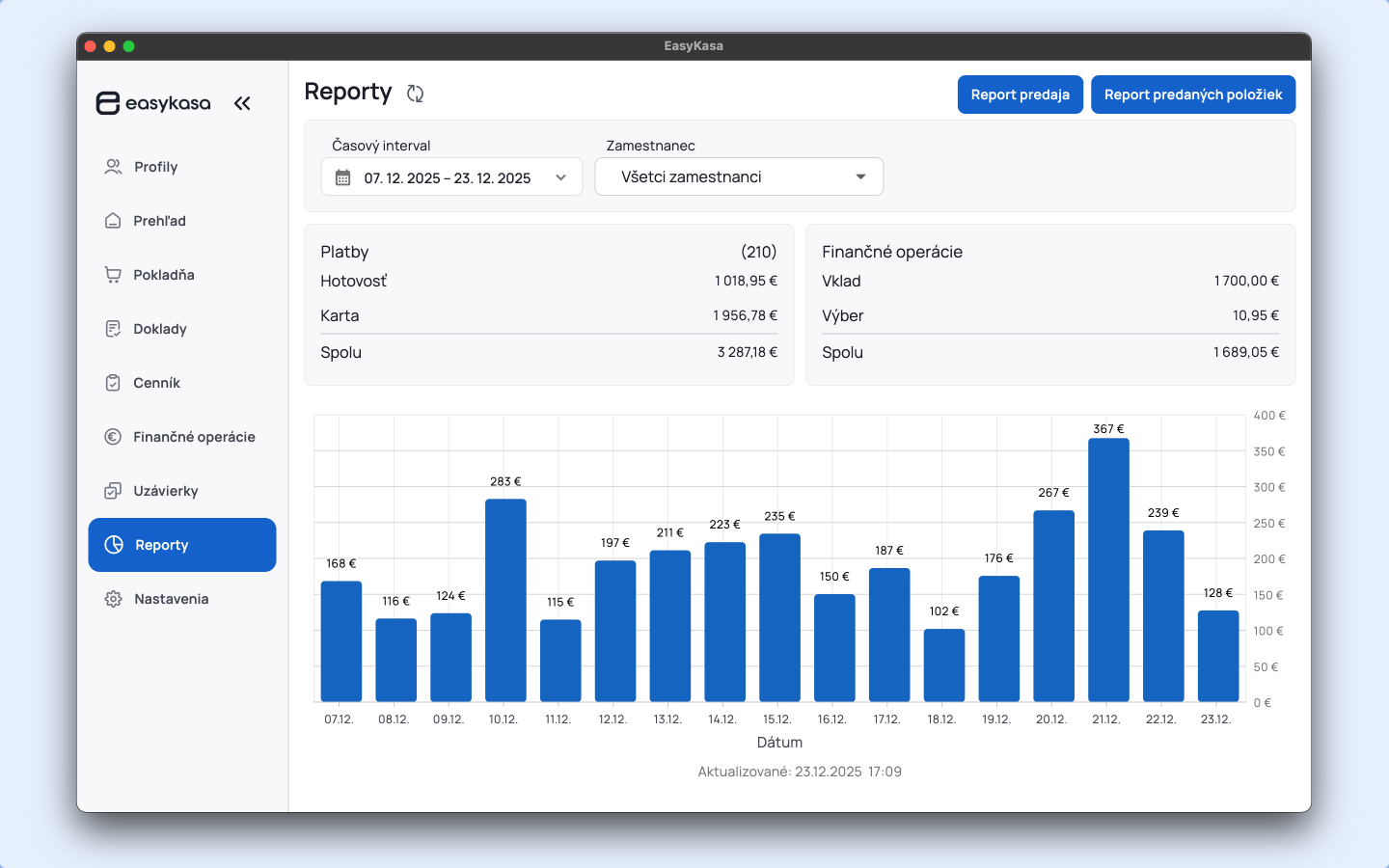Click the 14.12. x-axis date label
Viewport: 1389px width, 868px height.
coord(722,719)
